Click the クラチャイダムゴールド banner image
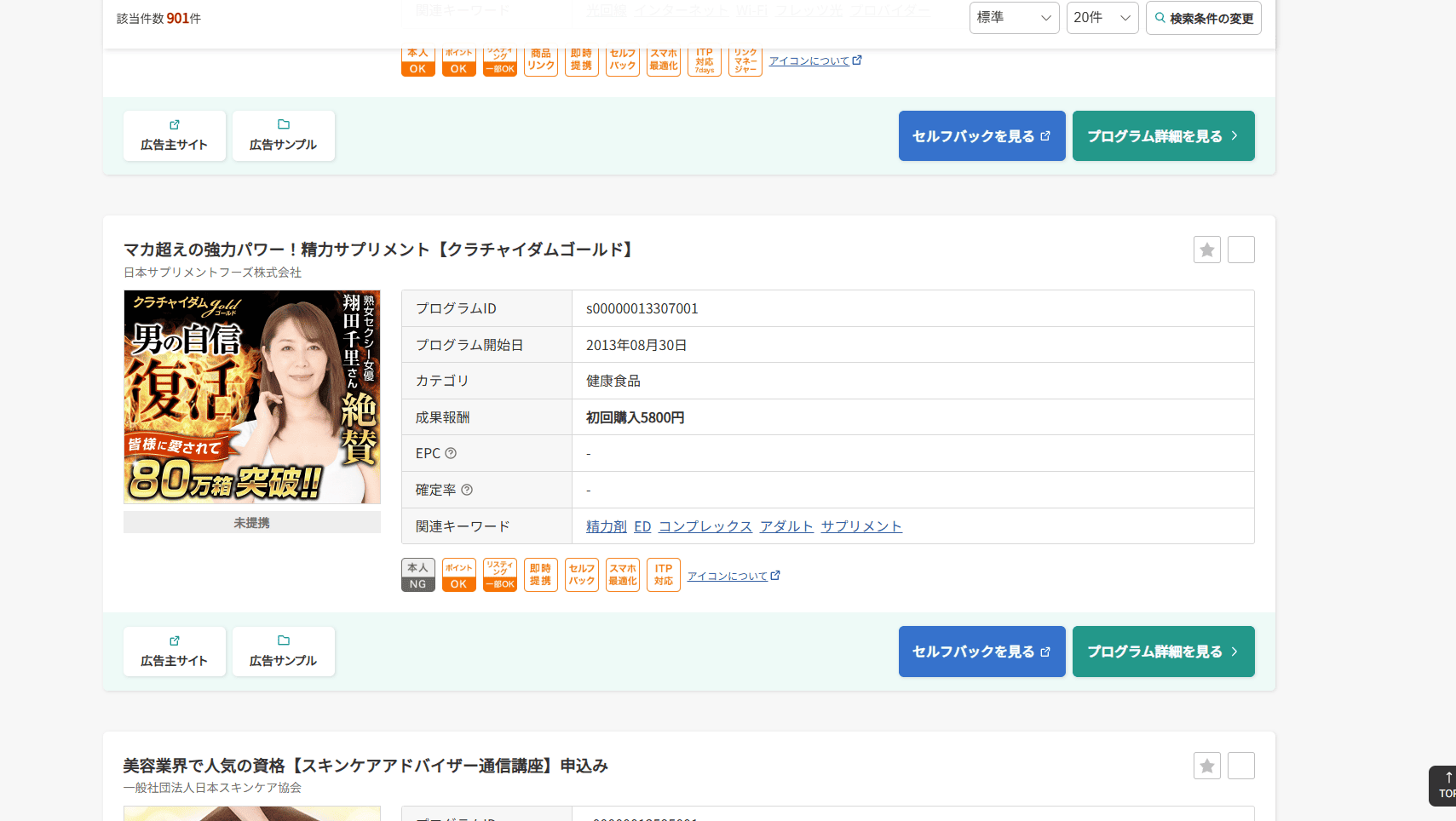 [x=252, y=397]
